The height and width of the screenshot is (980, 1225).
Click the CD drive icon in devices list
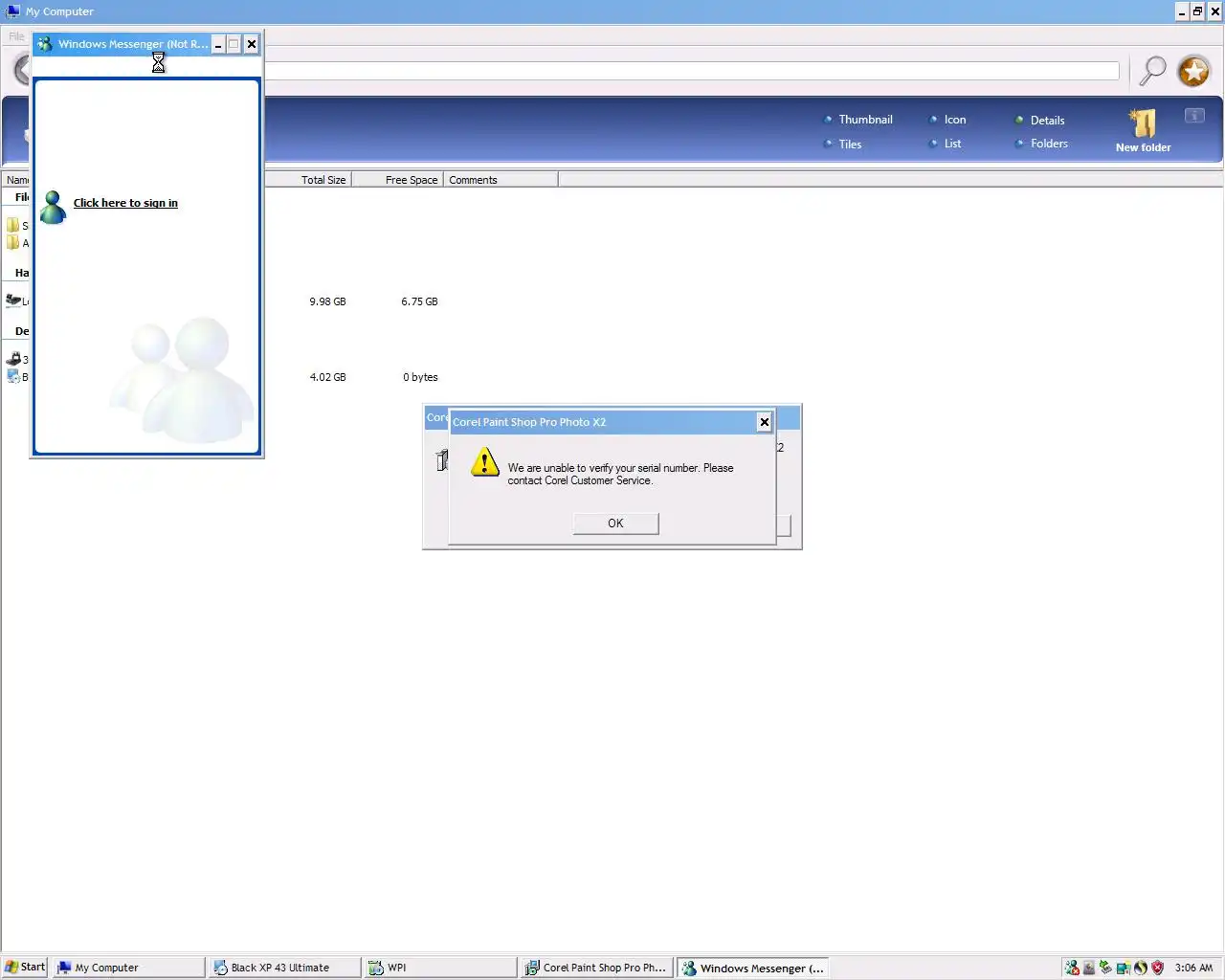(x=13, y=376)
